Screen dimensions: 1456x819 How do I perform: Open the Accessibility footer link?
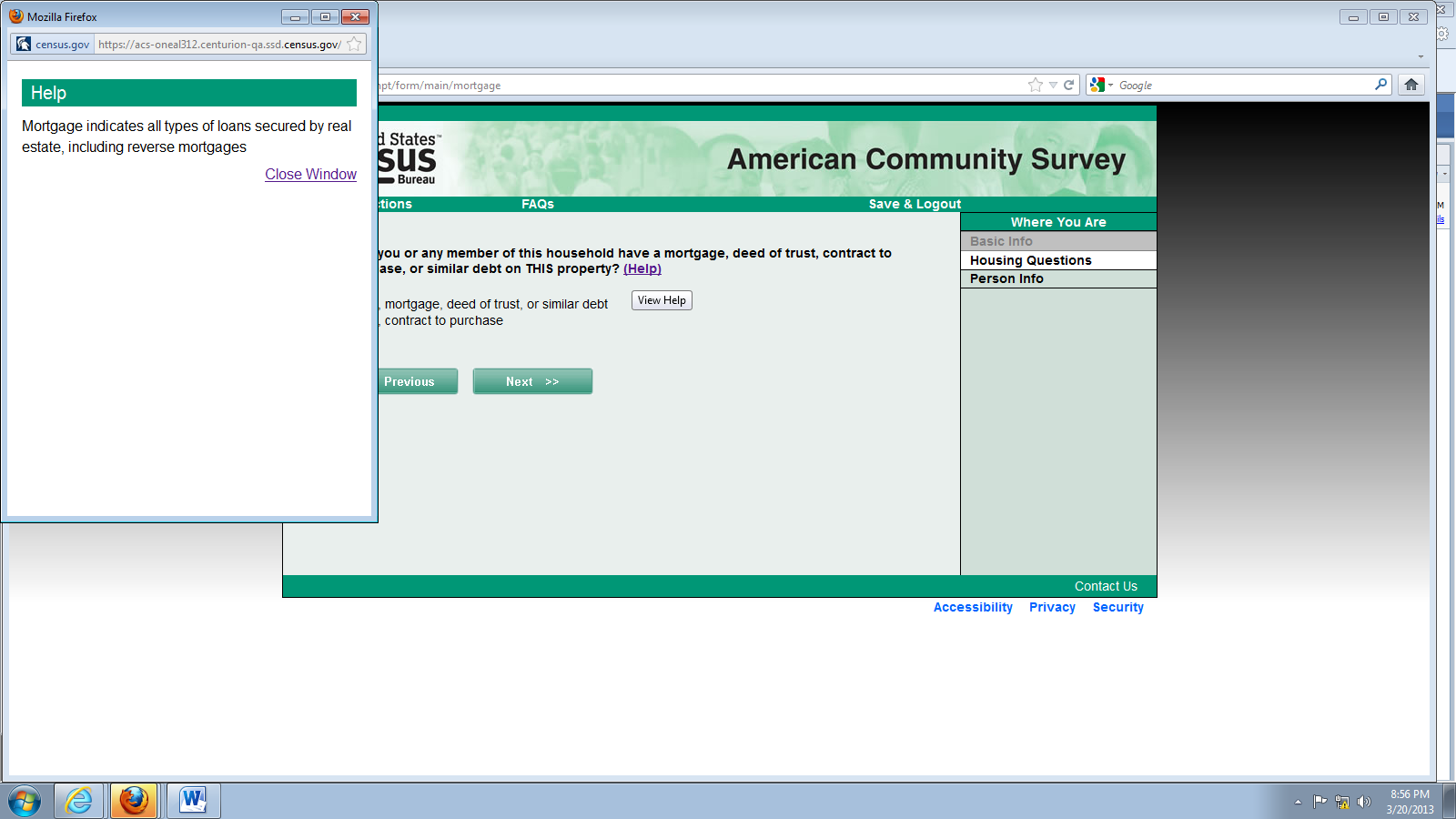point(973,607)
